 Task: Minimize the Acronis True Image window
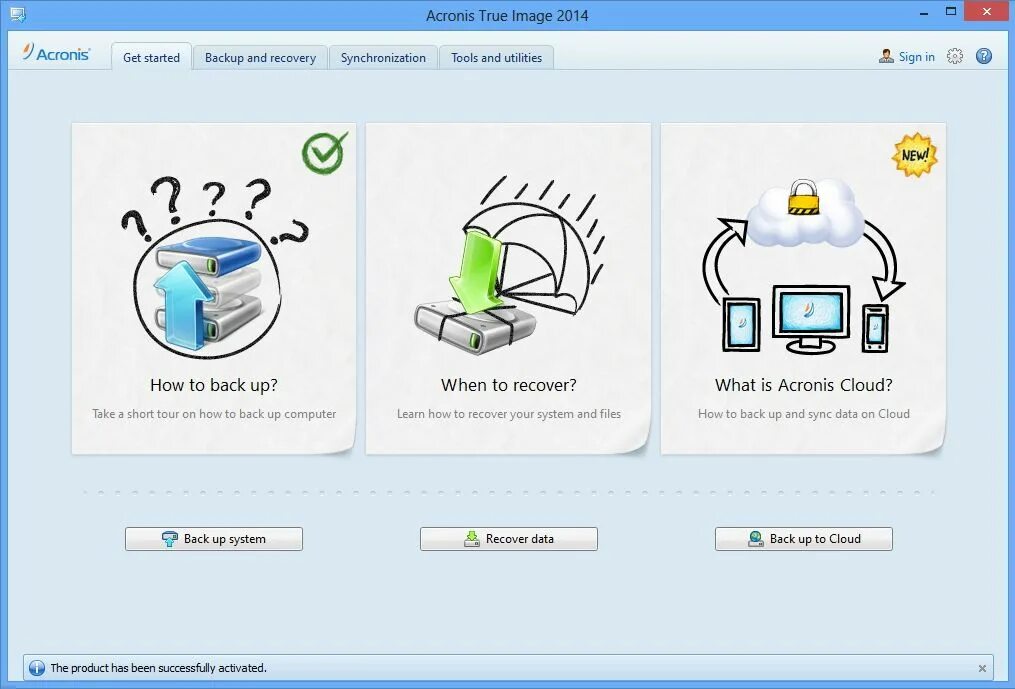922,13
